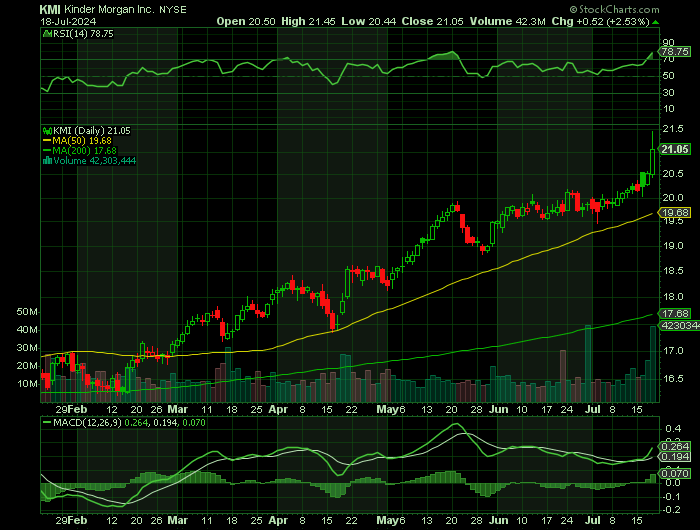This screenshot has height=530, width=700.
Task: Click the 50M volume axis label
Action: point(27,312)
